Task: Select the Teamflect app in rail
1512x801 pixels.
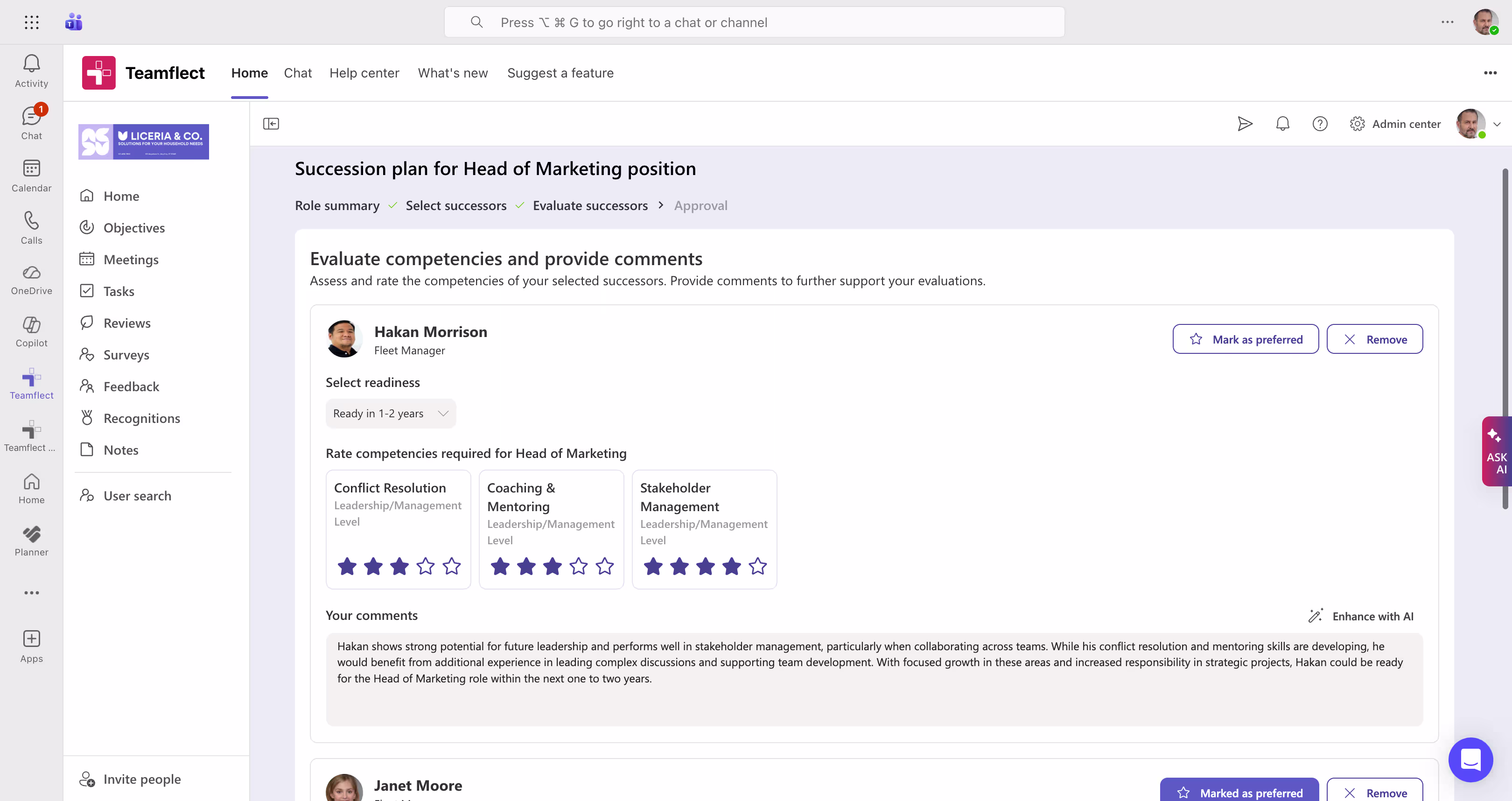Action: [x=32, y=384]
